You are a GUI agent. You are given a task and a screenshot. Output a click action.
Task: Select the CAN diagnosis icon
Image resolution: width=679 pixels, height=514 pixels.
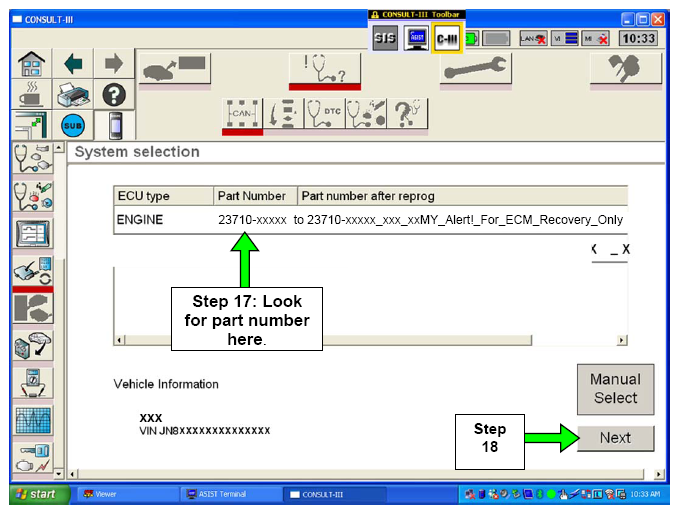(243, 115)
